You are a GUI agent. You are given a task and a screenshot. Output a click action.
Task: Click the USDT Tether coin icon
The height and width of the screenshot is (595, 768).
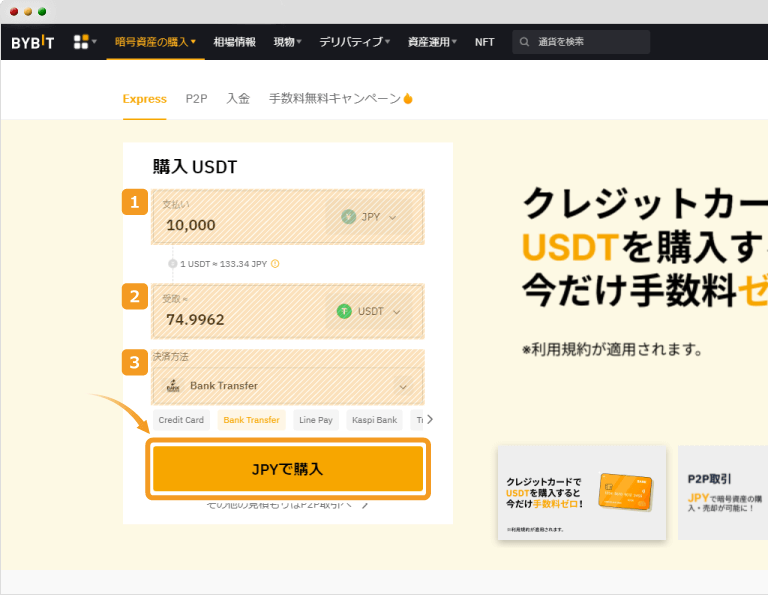[344, 311]
